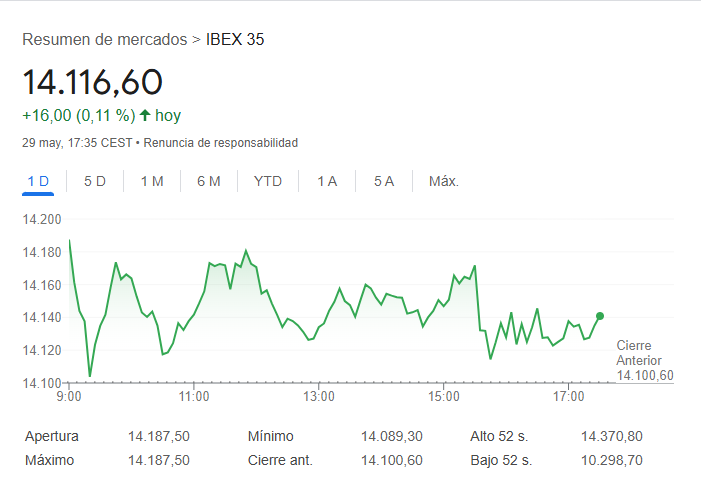Open the Resumen de mercados link
Viewport: 701px width, 481px height.
[105, 40]
